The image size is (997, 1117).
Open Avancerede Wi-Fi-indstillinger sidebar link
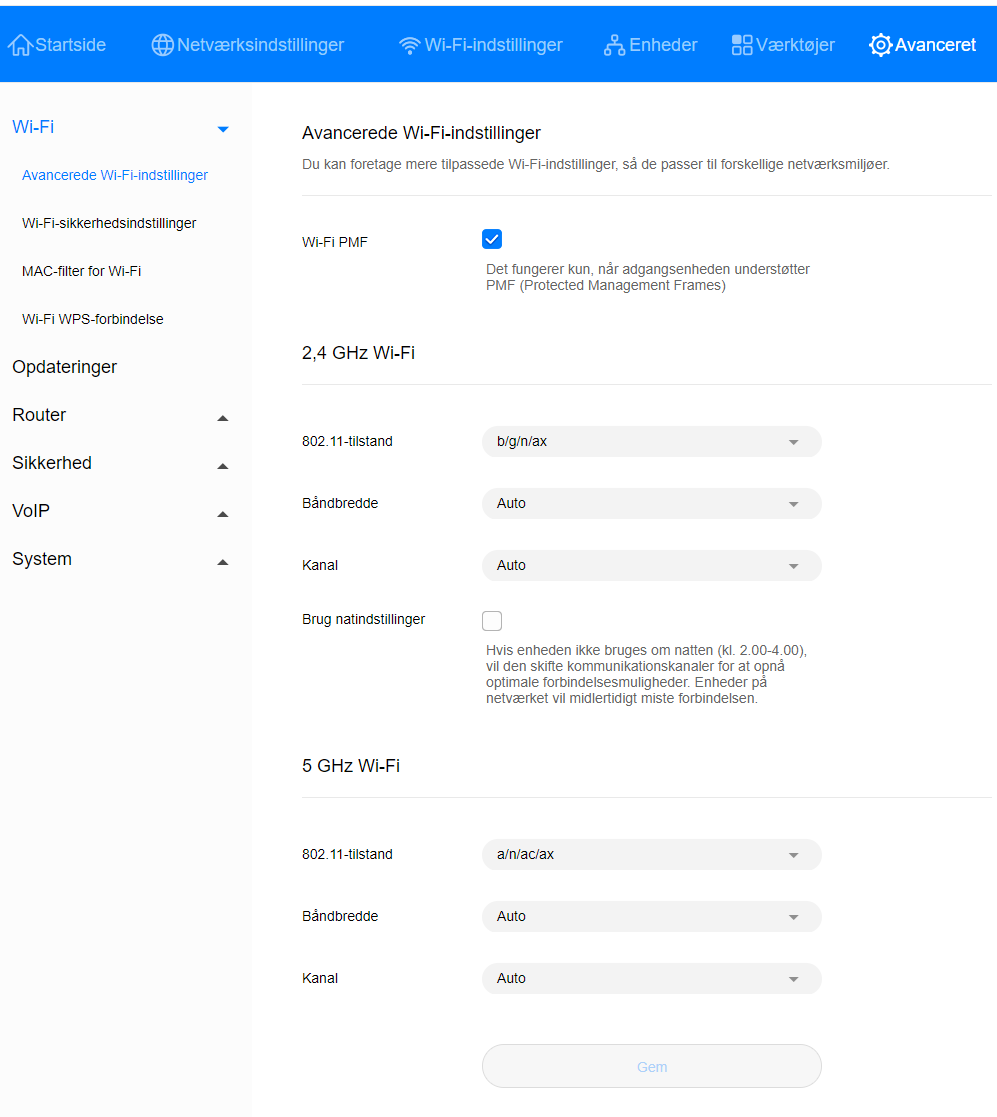tap(115, 175)
